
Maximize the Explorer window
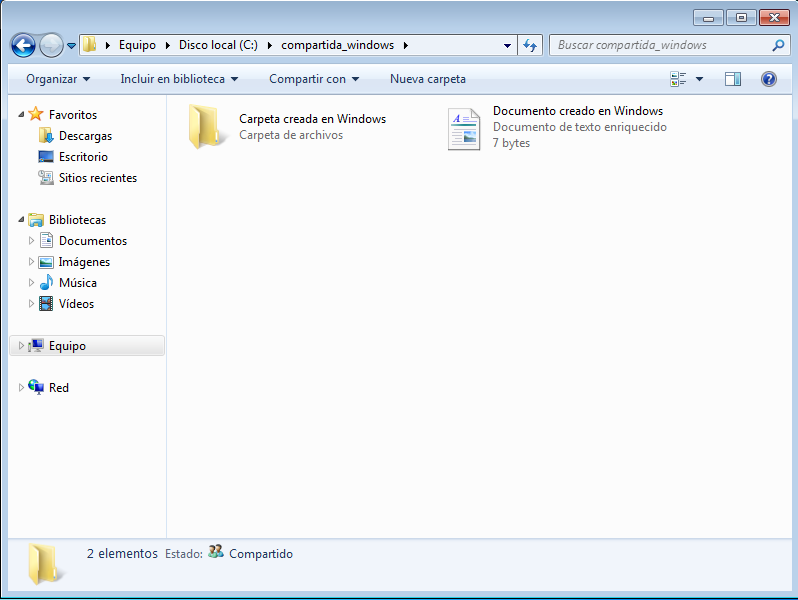click(741, 18)
